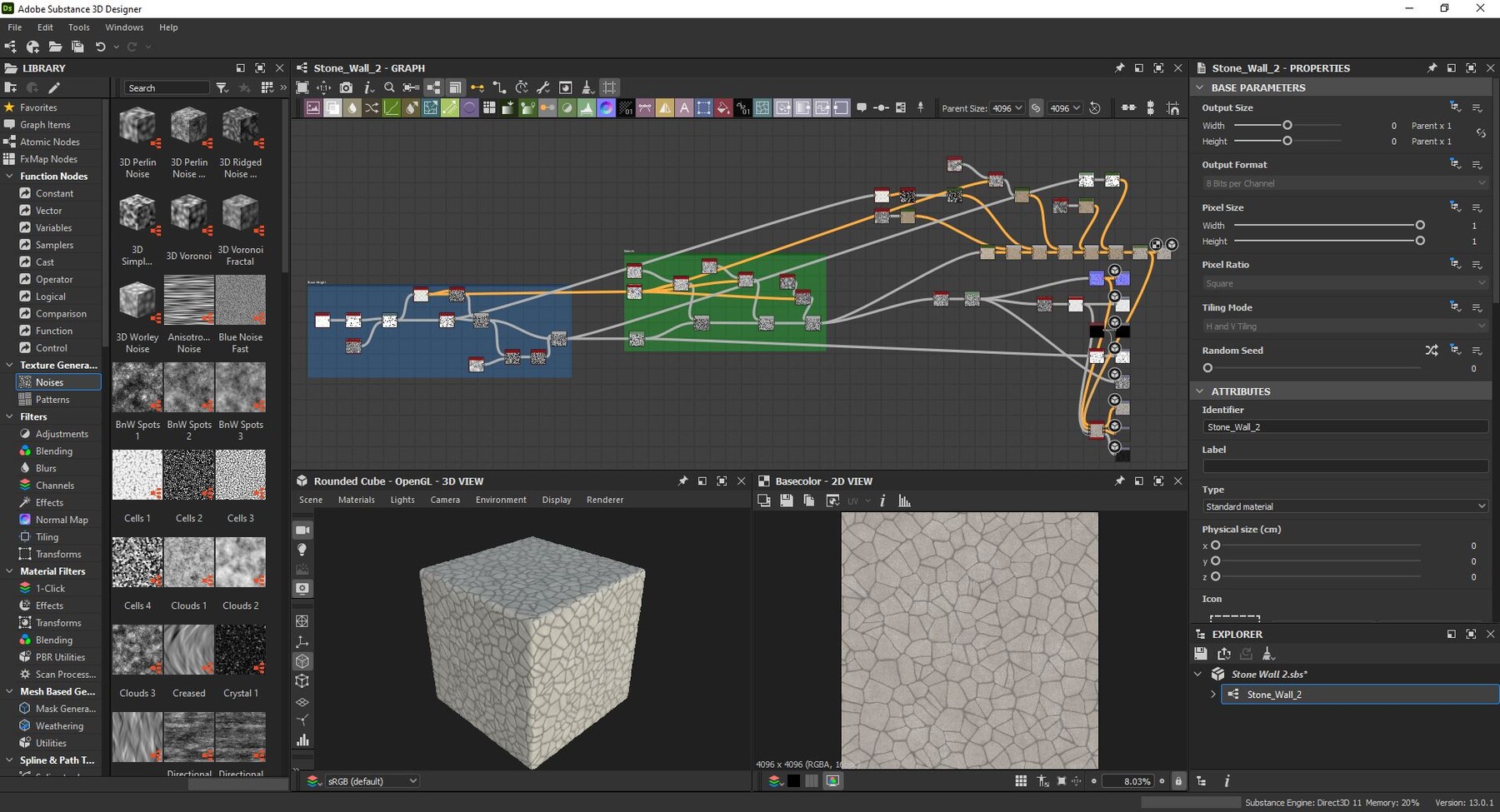Toggle the monitor color display in 2D view
1500x812 pixels.
(832, 781)
